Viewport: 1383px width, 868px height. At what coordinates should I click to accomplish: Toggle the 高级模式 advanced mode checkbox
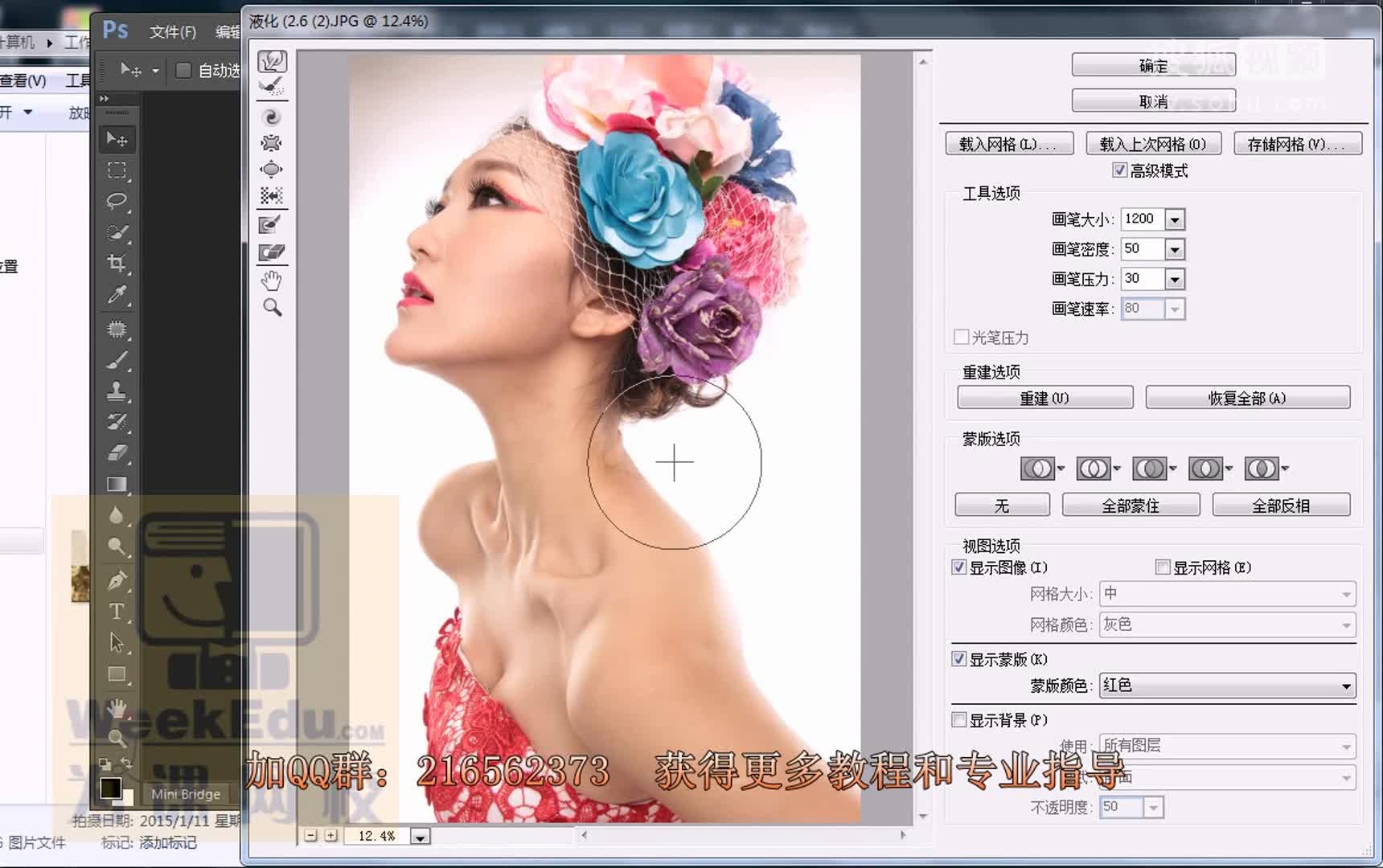click(1119, 170)
